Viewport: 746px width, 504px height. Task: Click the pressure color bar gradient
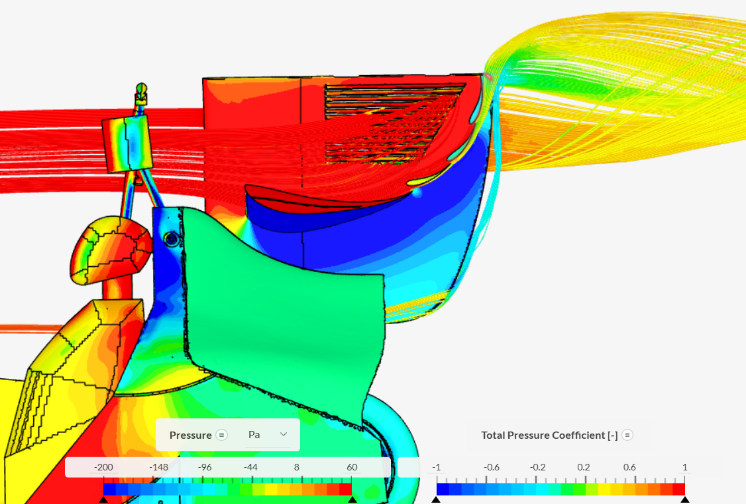point(227,489)
